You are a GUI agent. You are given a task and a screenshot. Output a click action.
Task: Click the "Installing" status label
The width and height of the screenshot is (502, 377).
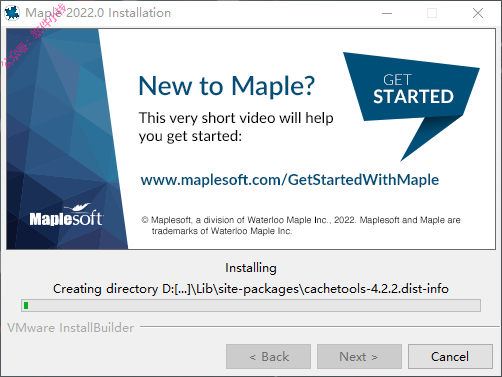coord(251,268)
